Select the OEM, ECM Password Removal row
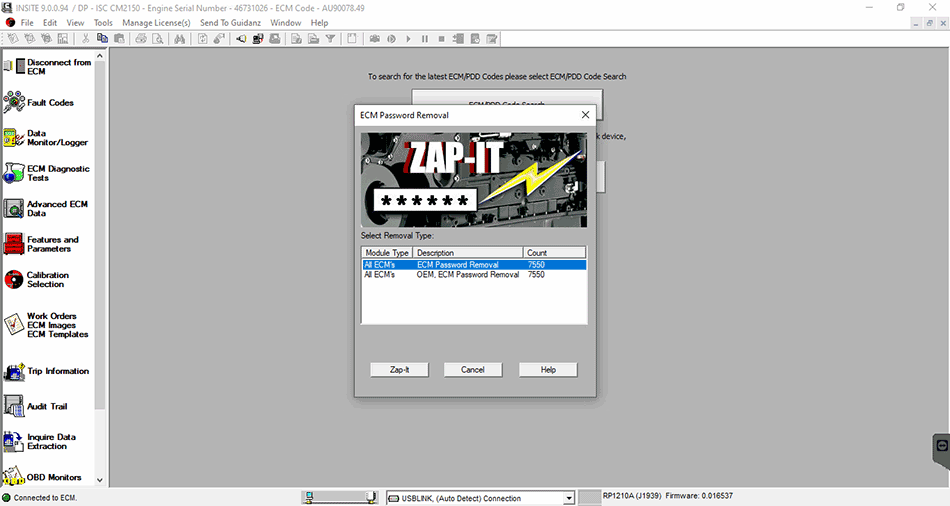The width and height of the screenshot is (950, 506). pos(474,275)
